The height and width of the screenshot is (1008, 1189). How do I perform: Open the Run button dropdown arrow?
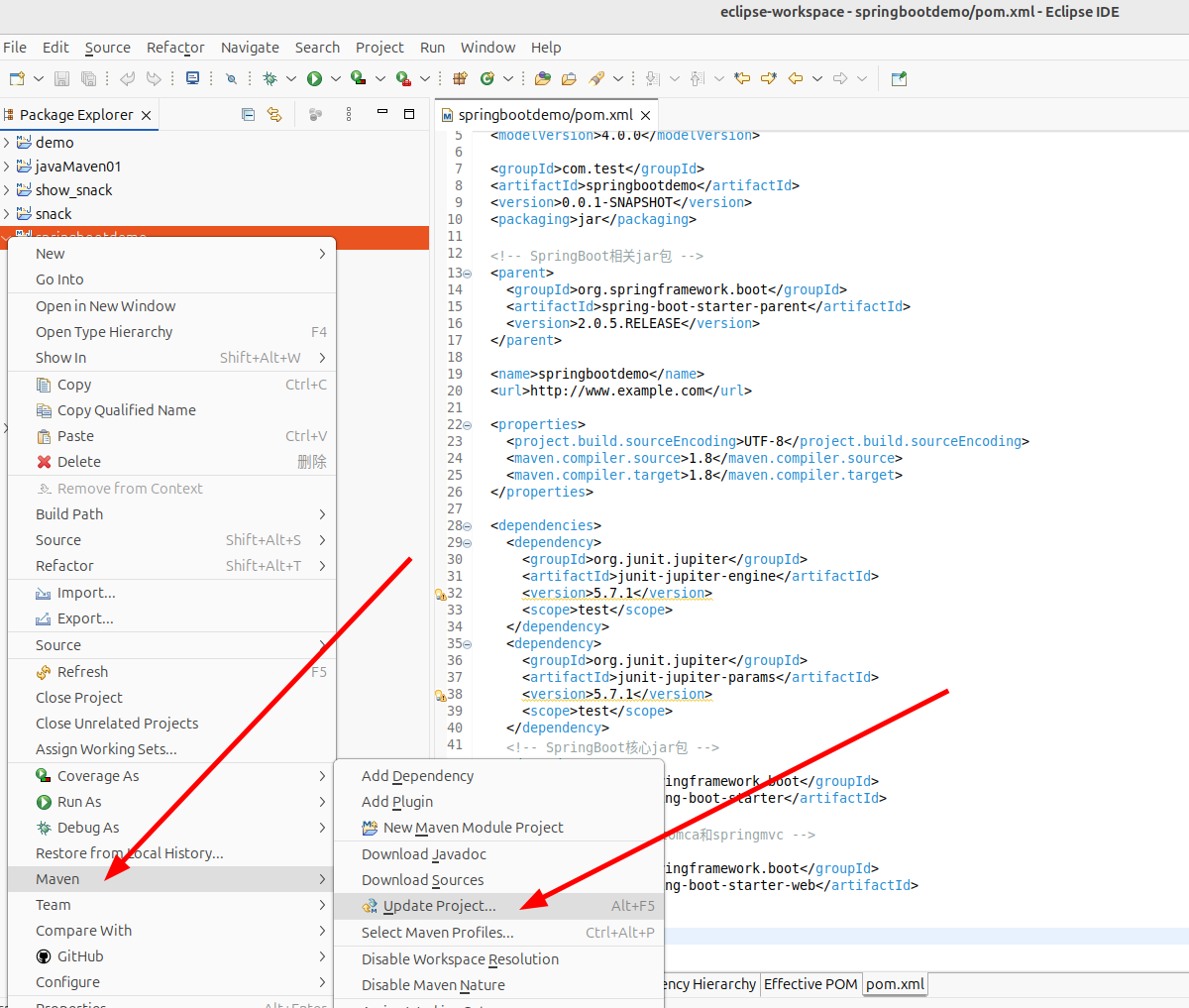tap(336, 78)
